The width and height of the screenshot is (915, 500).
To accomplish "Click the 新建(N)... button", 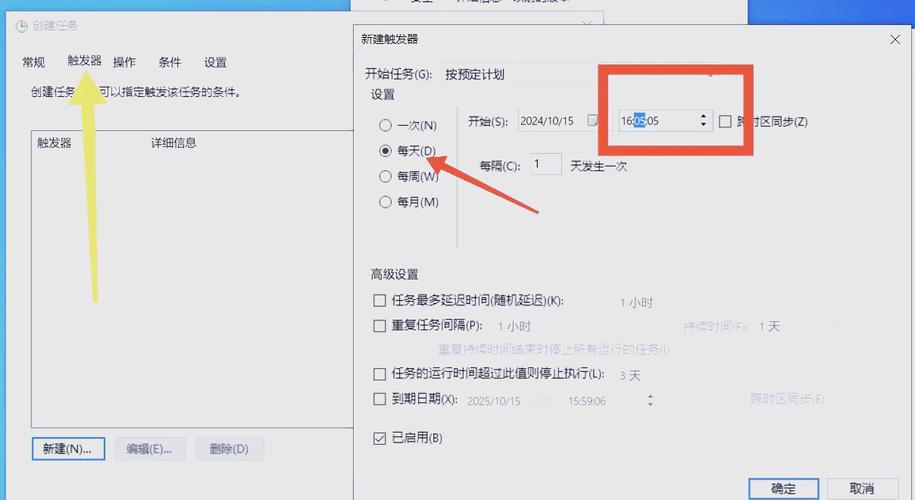I will [68, 449].
